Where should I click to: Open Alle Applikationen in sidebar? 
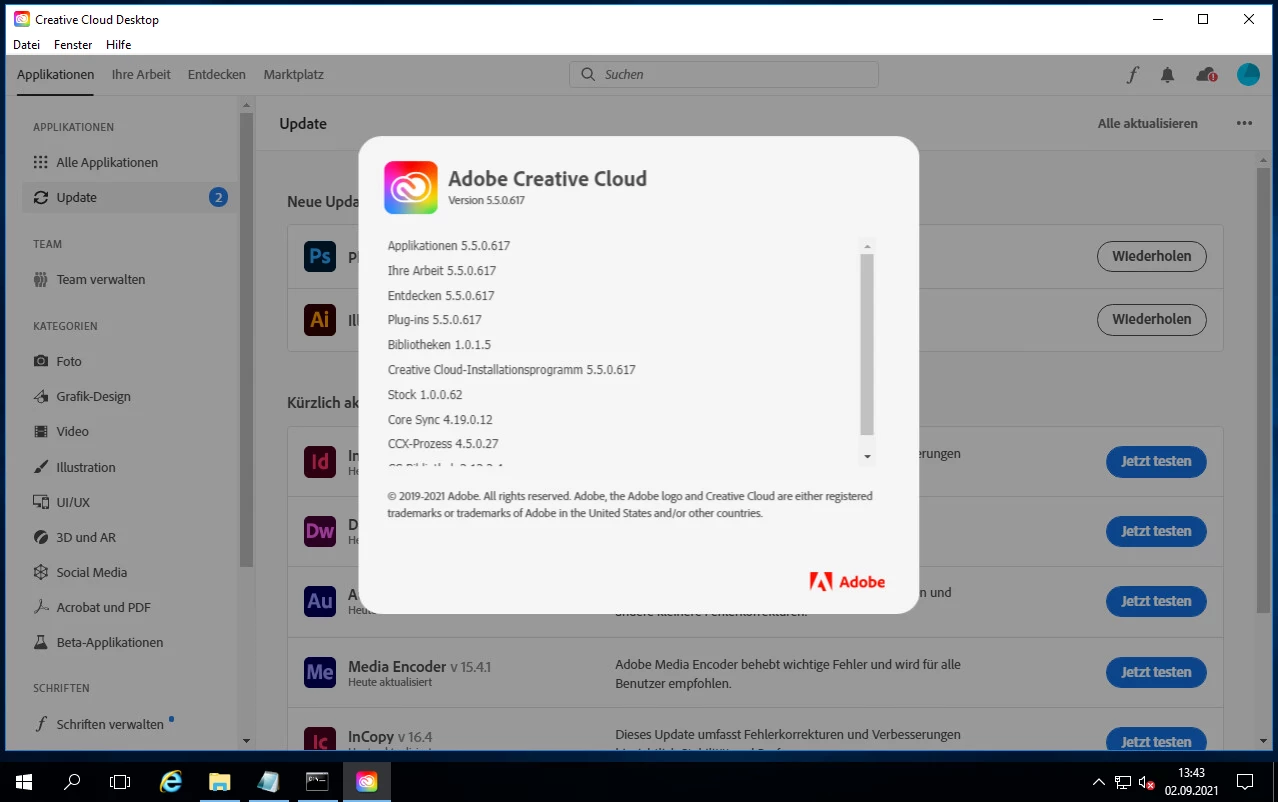[x=128, y=162]
